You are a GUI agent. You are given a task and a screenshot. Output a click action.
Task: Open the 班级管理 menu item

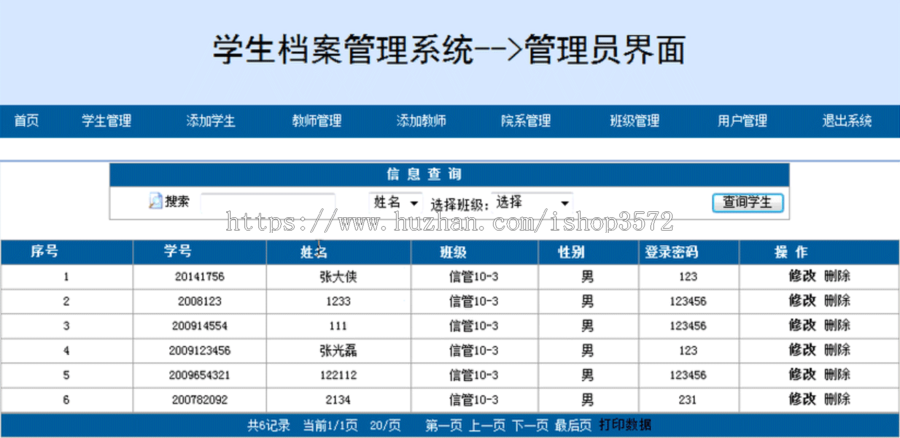[634, 121]
